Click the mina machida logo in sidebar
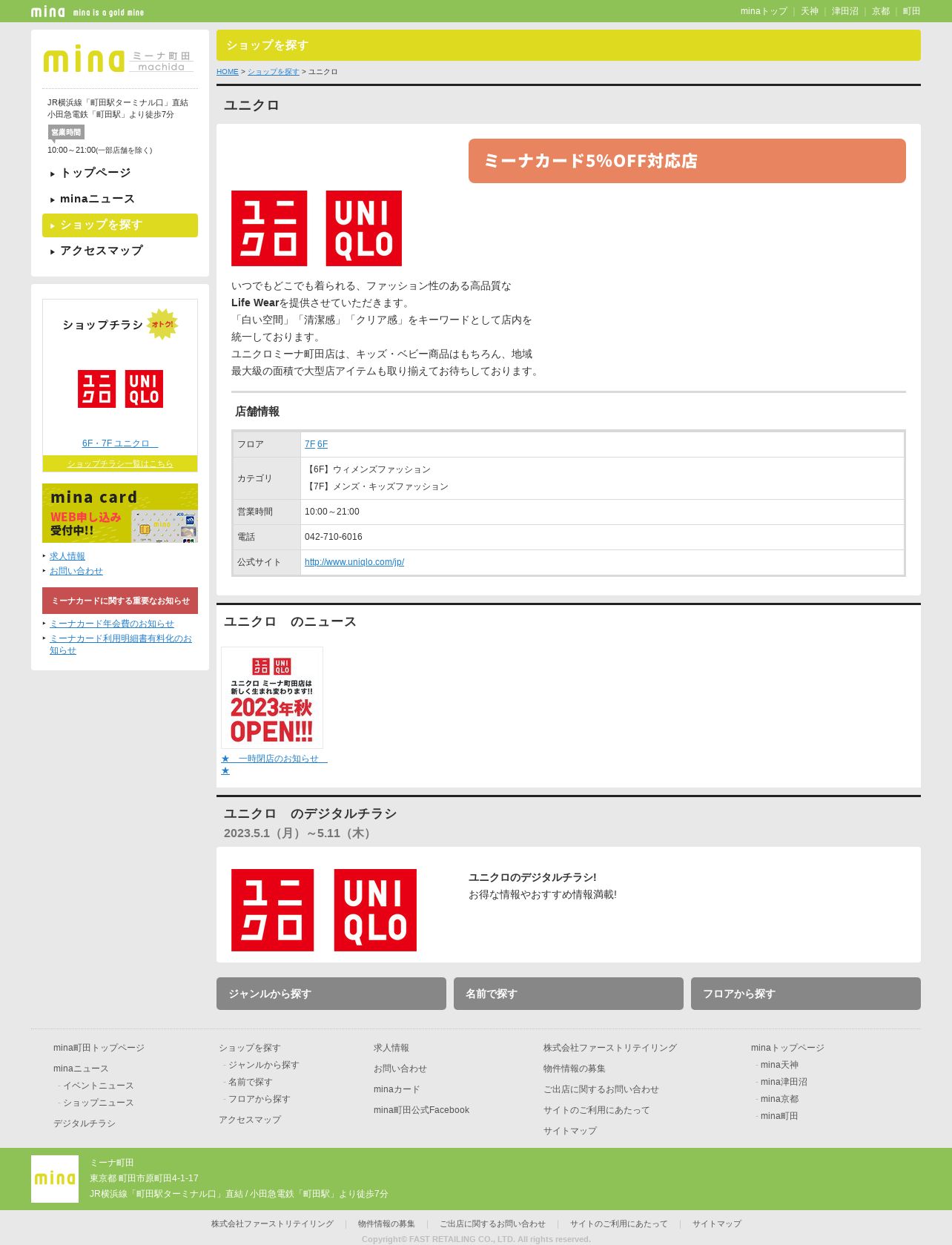Image resolution: width=952 pixels, height=1245 pixels. (119, 60)
